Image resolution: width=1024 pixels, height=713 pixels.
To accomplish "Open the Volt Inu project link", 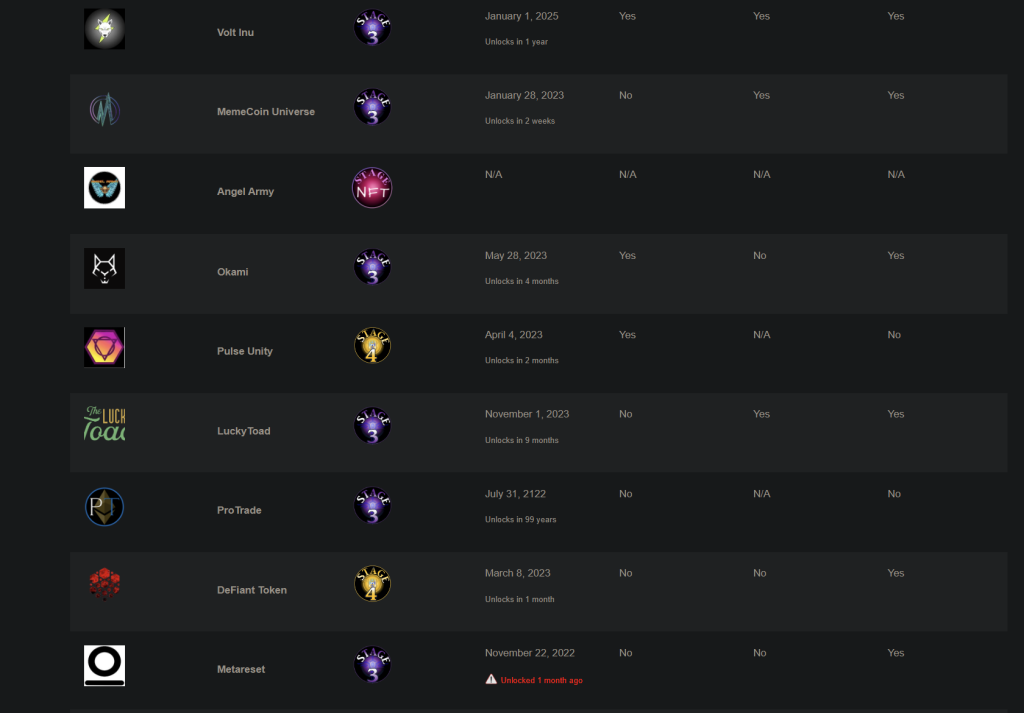I will click(x=235, y=32).
